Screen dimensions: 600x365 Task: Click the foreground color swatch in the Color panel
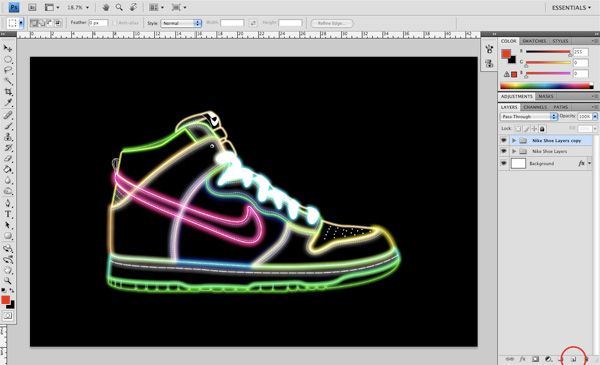coord(506,54)
